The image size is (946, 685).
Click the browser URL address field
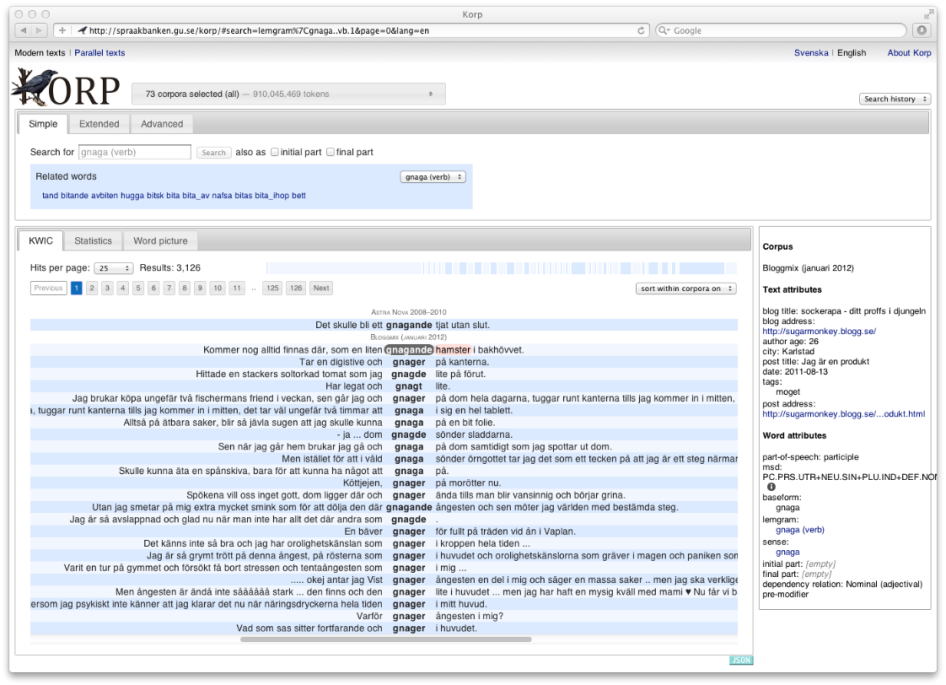click(362, 30)
